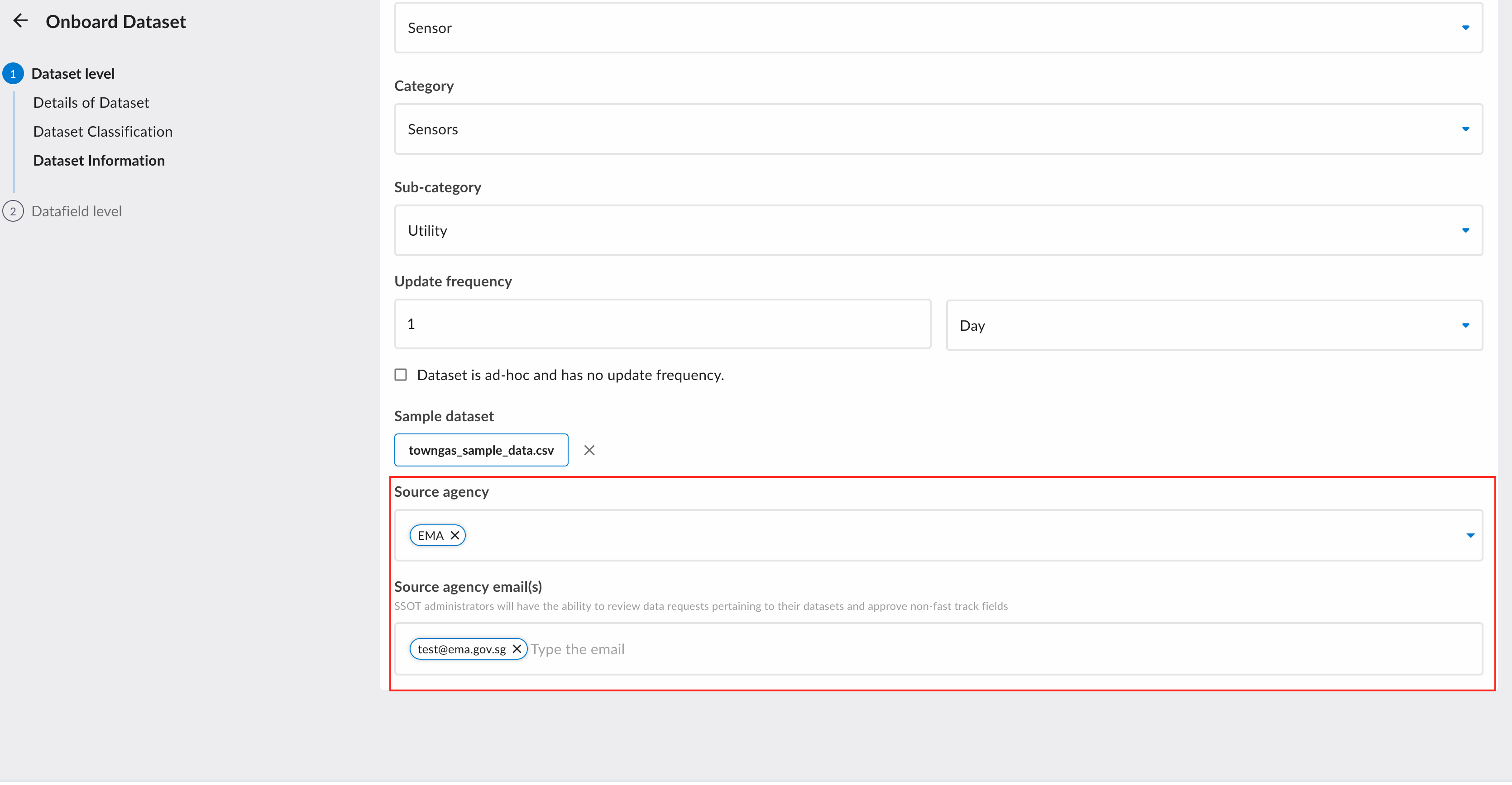Go to Dataset Information section
1512x785 pixels.
[99, 161]
